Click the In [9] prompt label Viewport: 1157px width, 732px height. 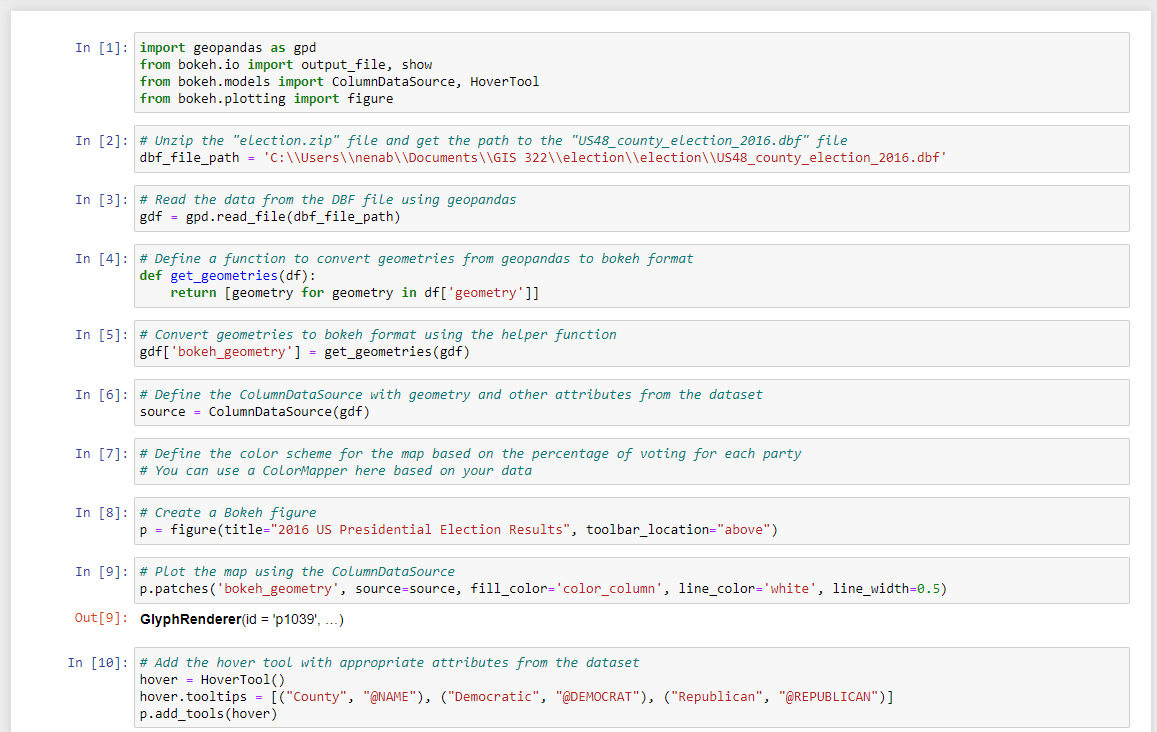coord(103,570)
